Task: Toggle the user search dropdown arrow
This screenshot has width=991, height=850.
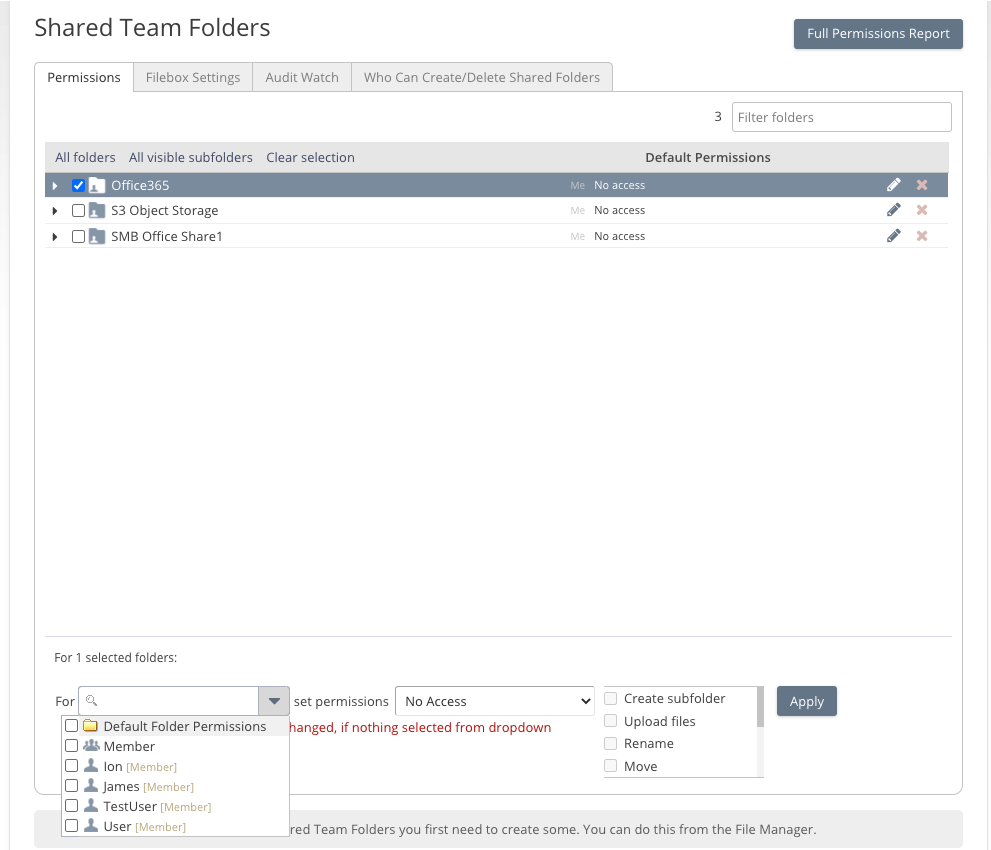Action: [x=274, y=701]
